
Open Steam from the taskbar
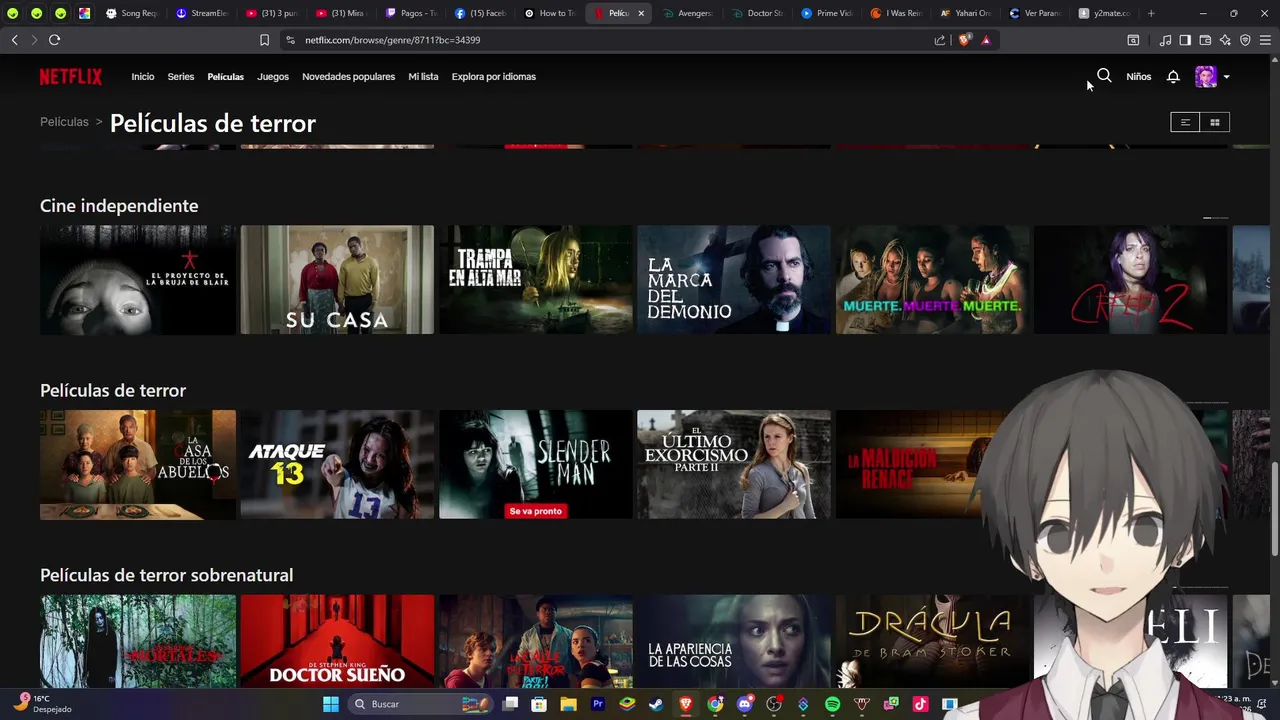click(x=656, y=704)
